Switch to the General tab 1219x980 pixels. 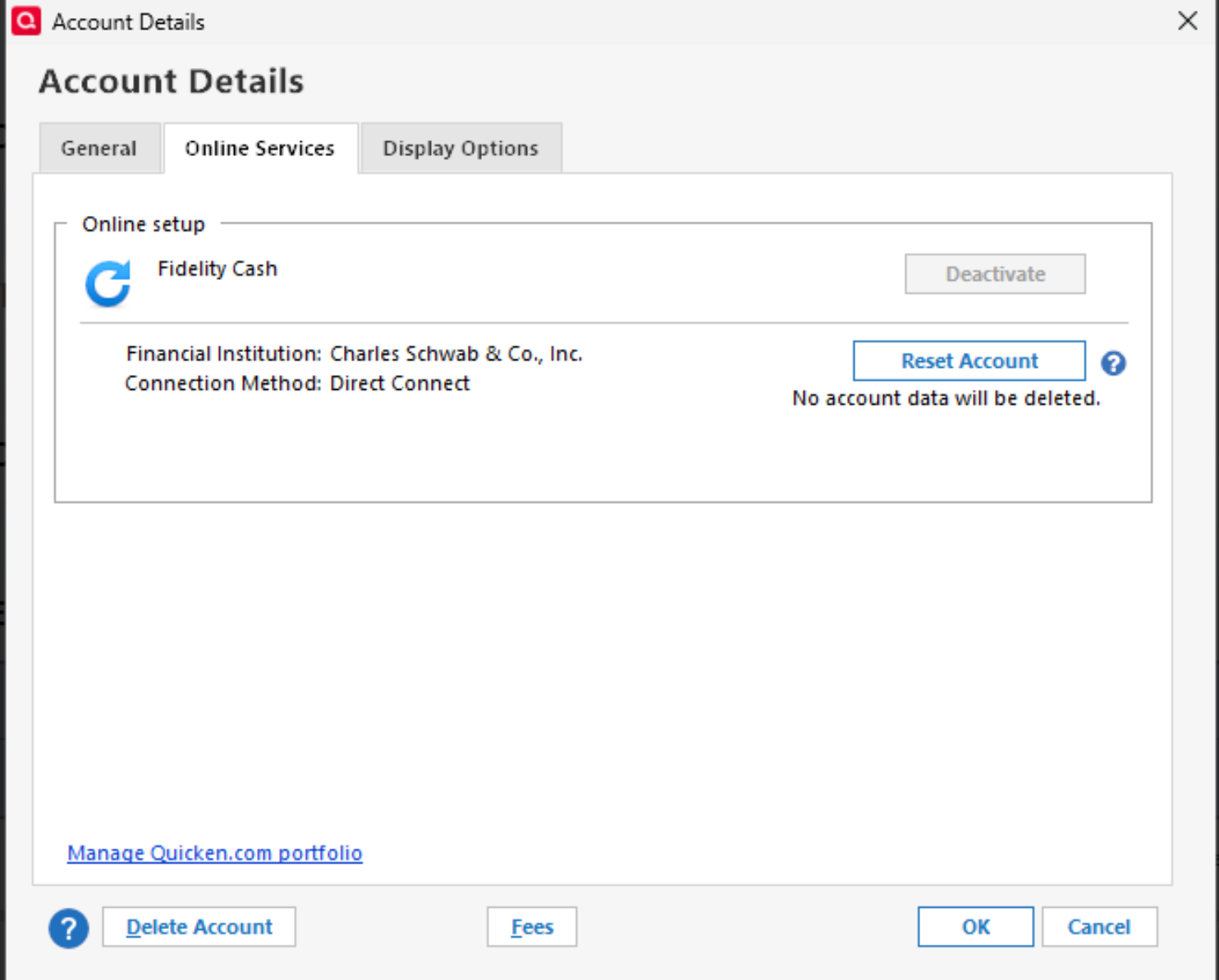click(99, 148)
